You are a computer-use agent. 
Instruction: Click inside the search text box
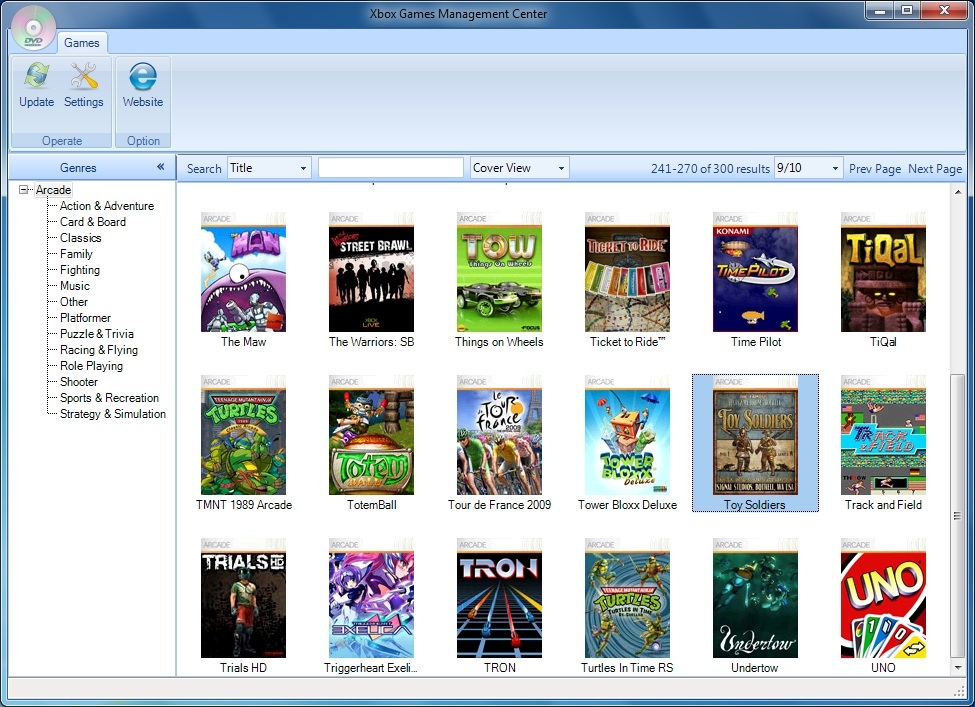(390, 168)
